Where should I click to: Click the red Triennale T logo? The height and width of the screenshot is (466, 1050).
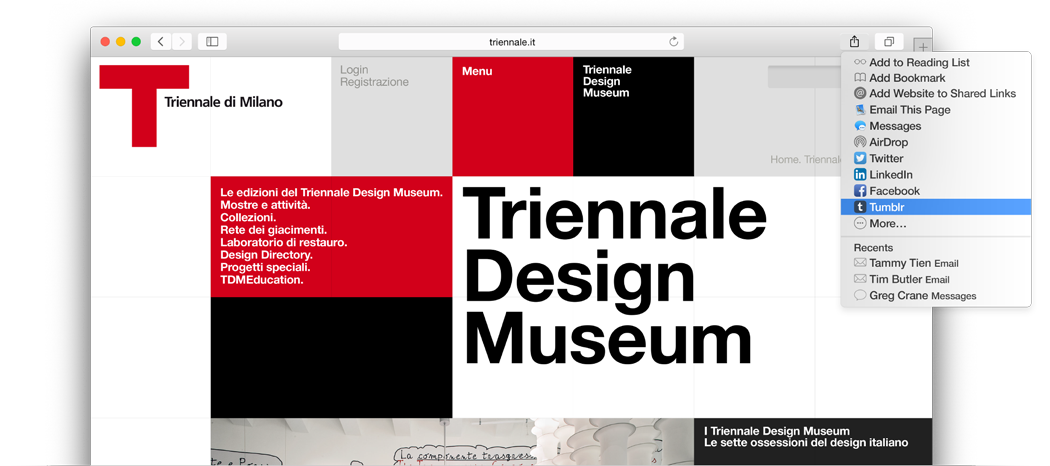pyautogui.click(x=144, y=105)
